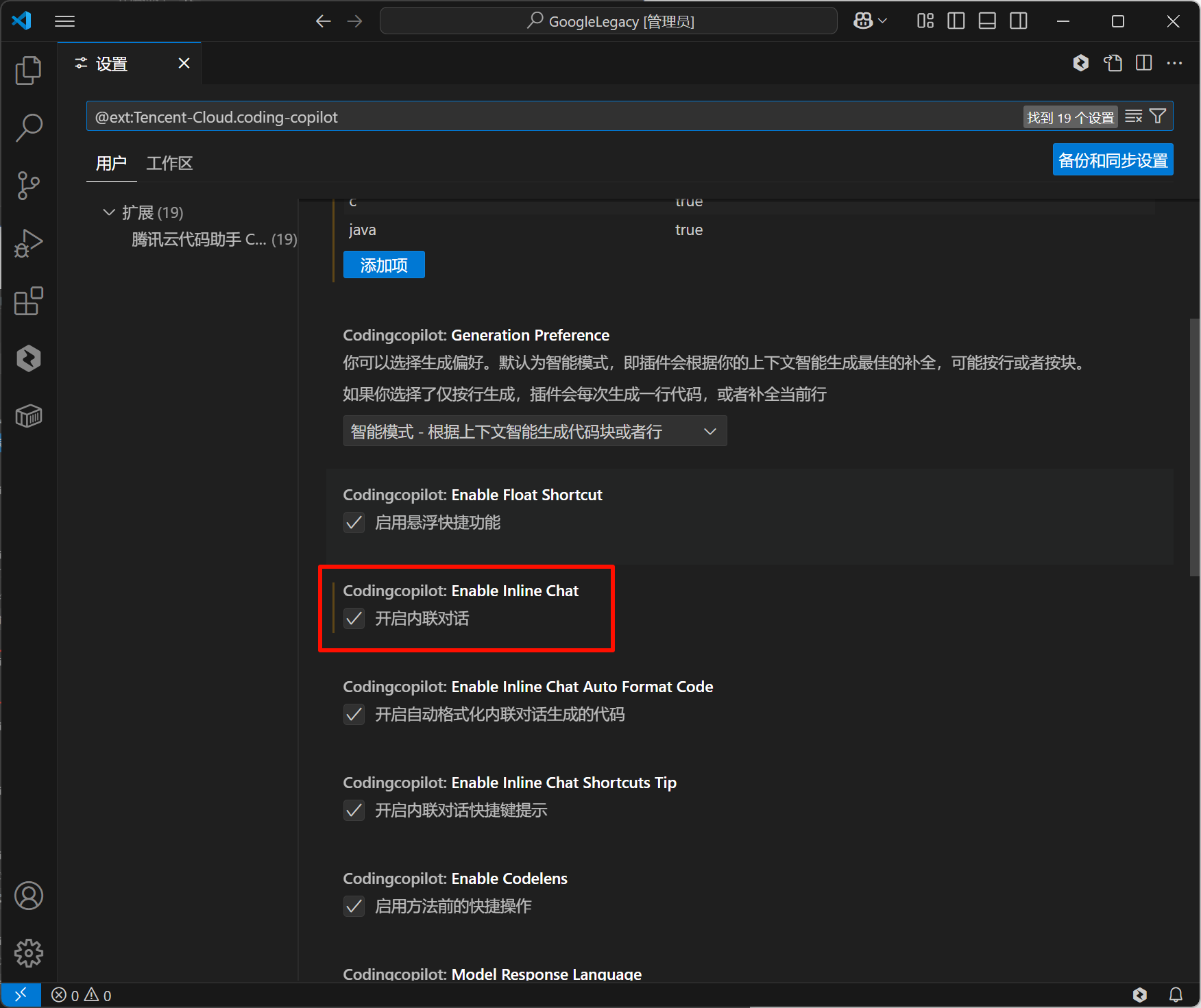Click the 找到 19 个设置 badge
Image resolution: width=1201 pixels, height=1008 pixels.
1070,117
